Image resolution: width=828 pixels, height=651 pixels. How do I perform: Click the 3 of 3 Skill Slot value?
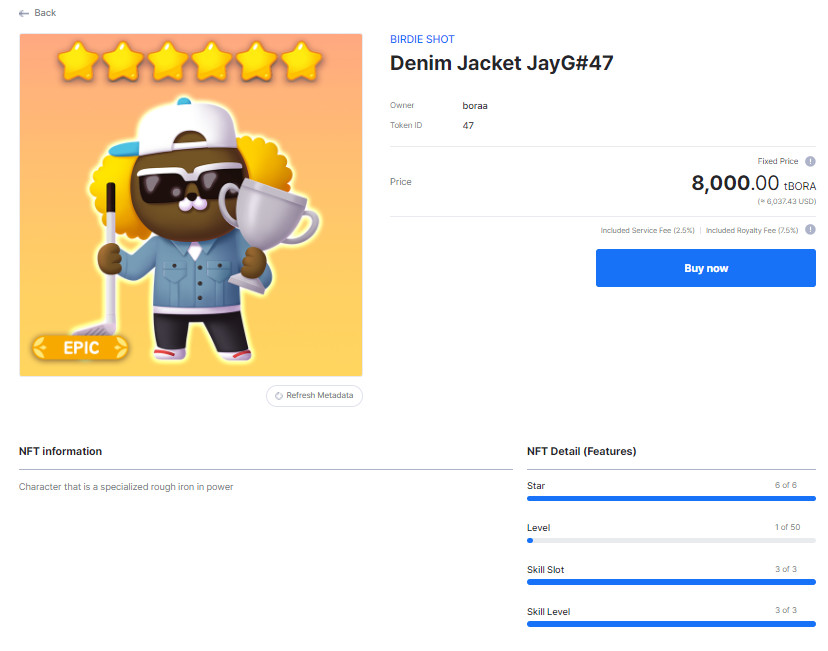coord(786,569)
